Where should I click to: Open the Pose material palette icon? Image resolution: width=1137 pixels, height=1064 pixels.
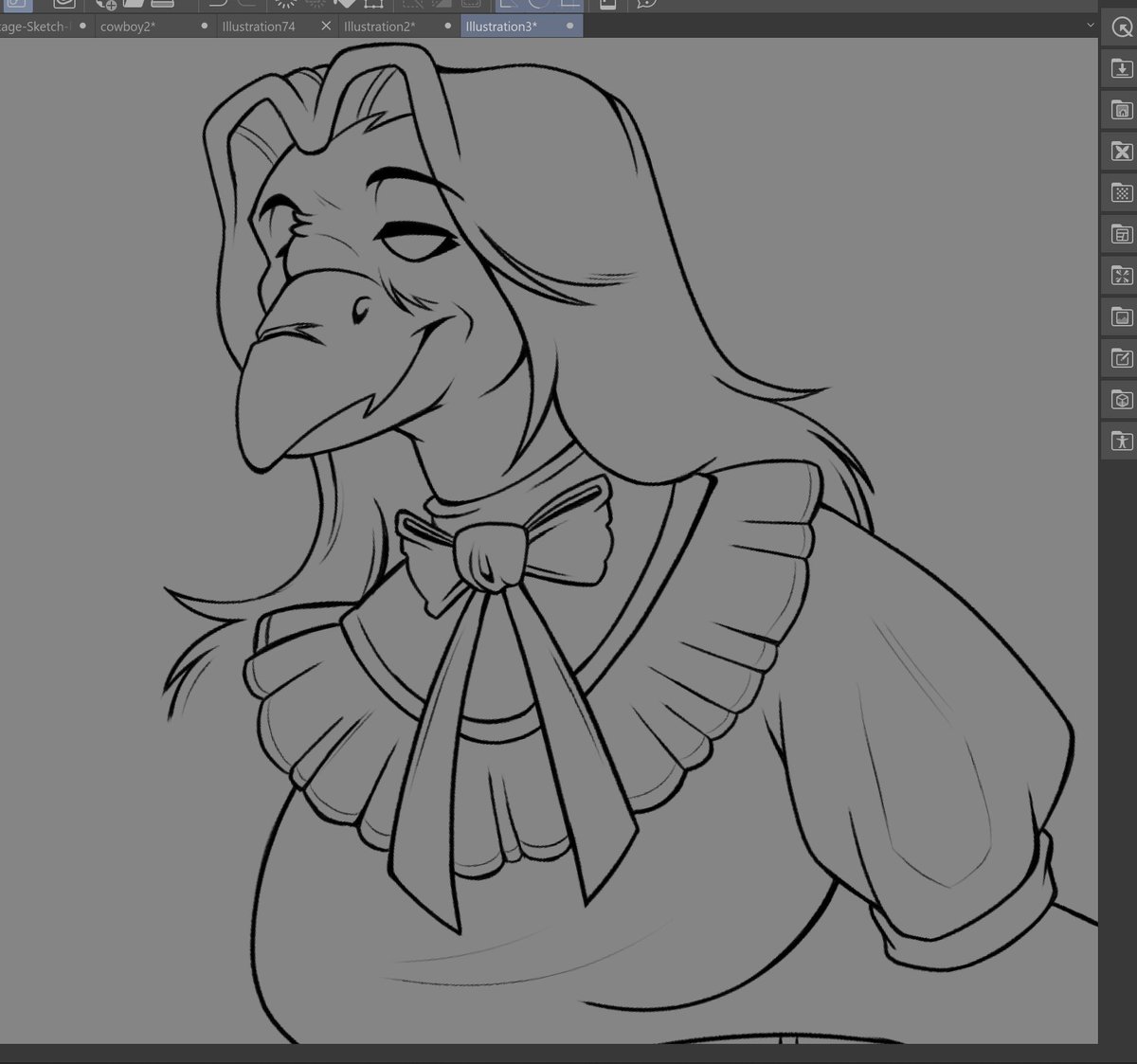tap(1122, 441)
